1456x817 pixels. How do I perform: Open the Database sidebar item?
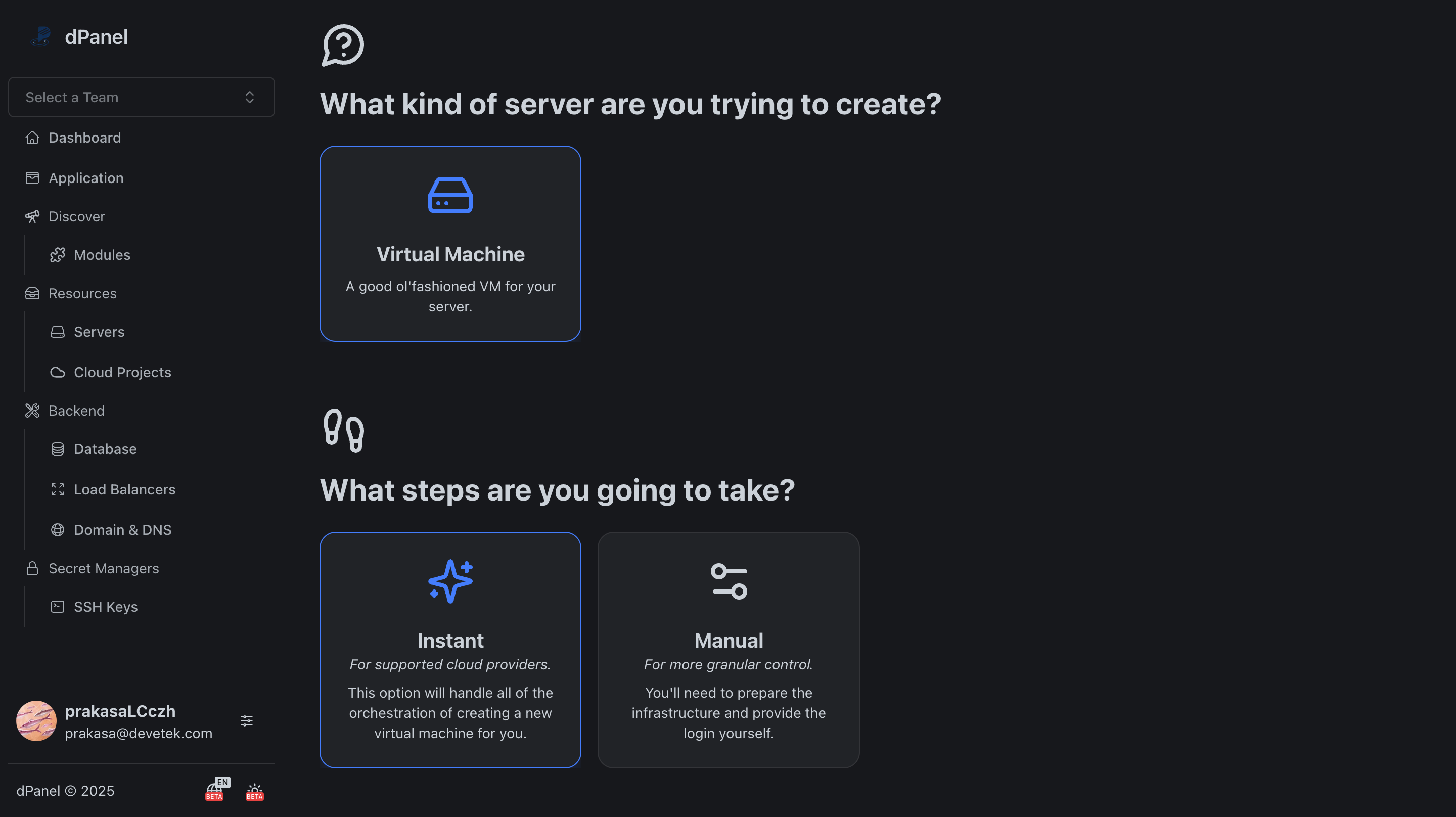[x=105, y=449]
